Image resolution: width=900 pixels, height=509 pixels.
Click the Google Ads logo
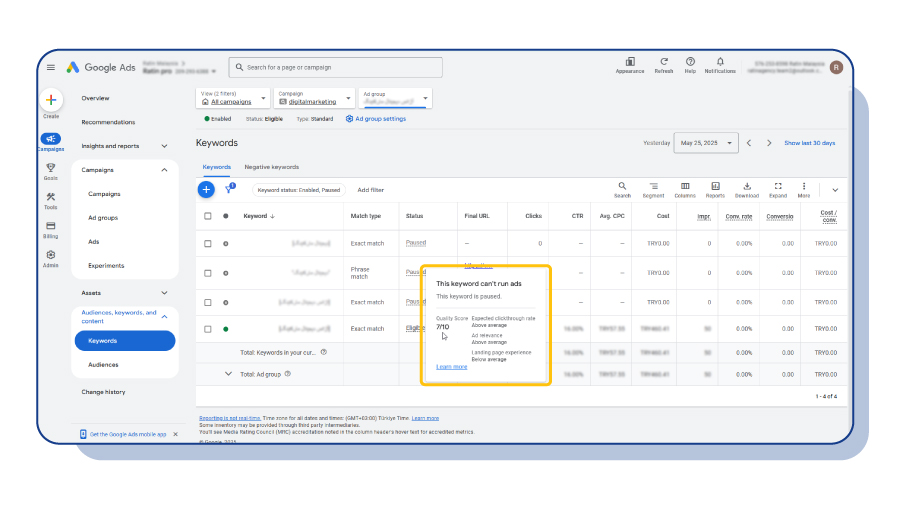(x=101, y=68)
